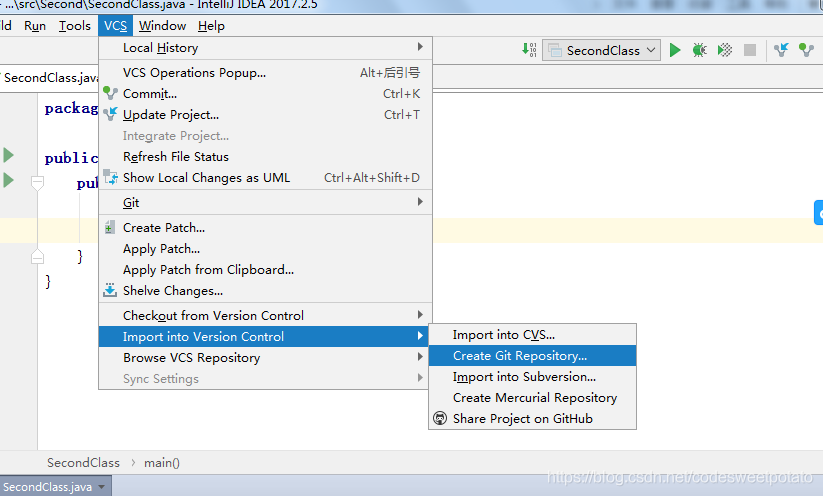Click SecondClass breadcrumb in navigation bar
This screenshot has height=496, width=823.
[x=83, y=462]
